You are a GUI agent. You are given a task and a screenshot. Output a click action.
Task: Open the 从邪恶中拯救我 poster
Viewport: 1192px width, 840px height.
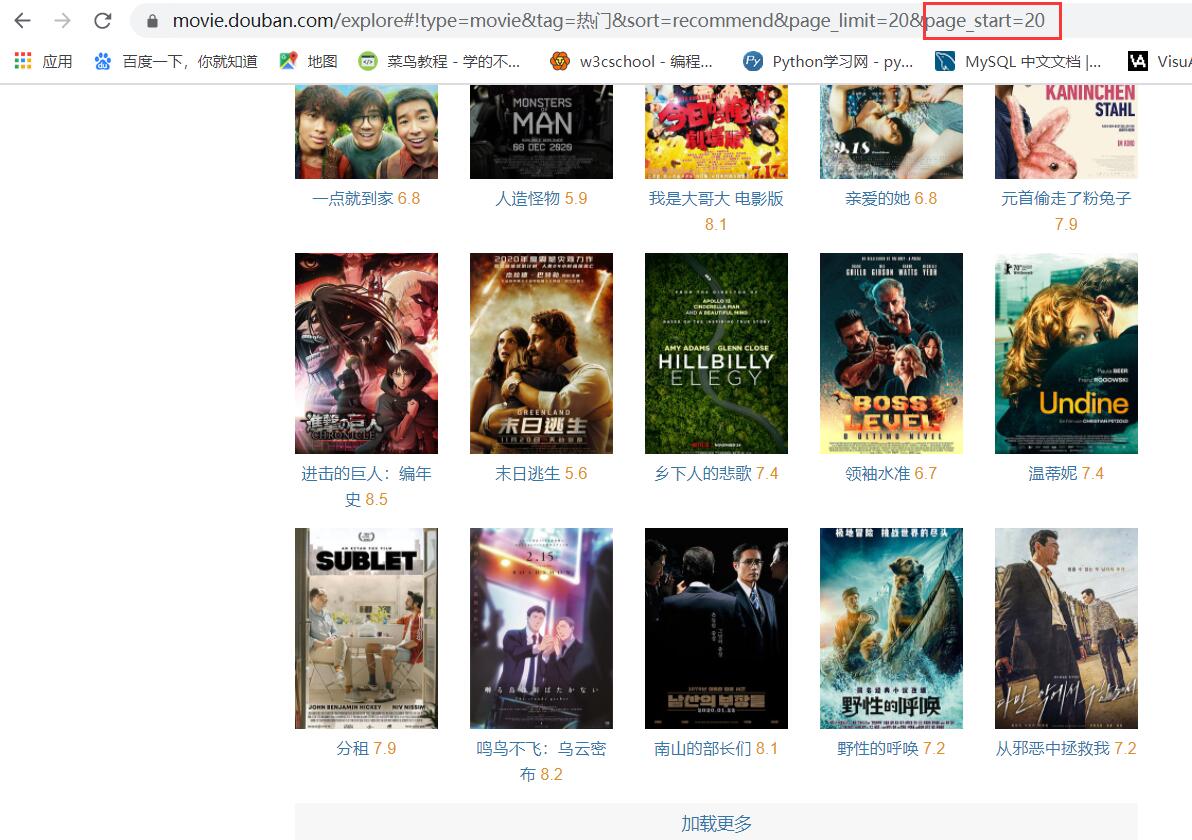(x=1066, y=629)
